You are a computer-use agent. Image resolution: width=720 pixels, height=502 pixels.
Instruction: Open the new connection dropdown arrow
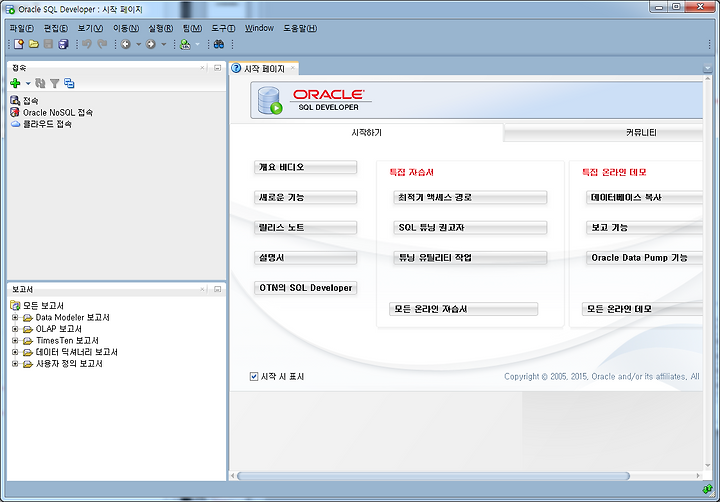28,84
